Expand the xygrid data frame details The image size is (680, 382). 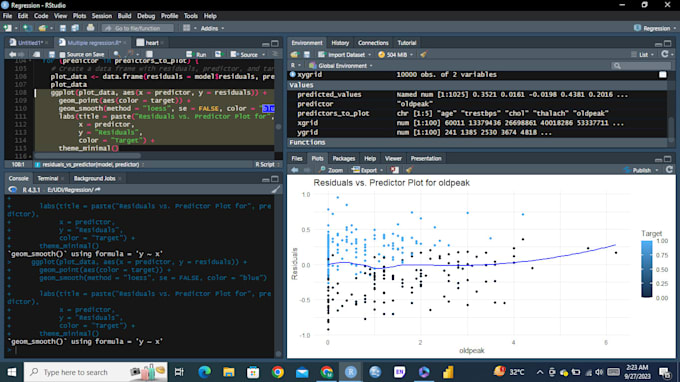[293, 75]
